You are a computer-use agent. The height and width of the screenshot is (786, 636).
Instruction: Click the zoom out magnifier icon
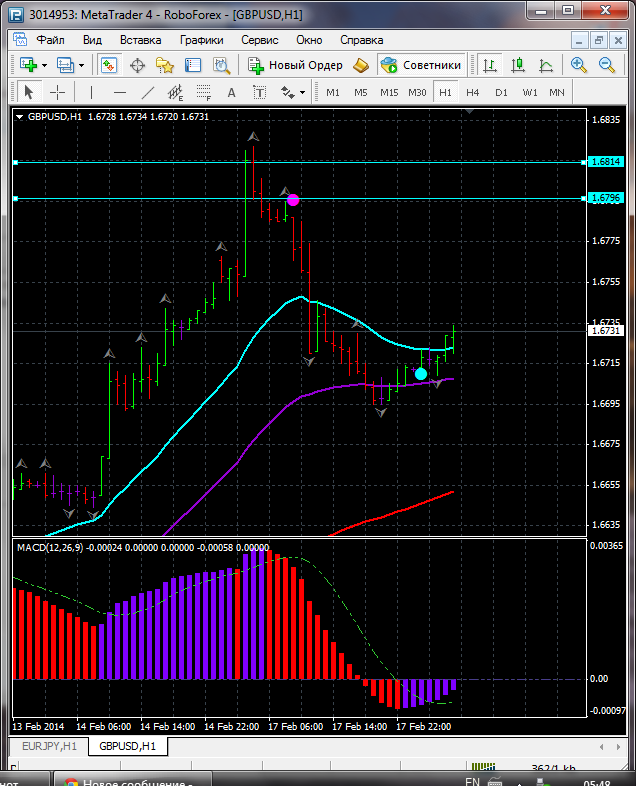tap(607, 65)
